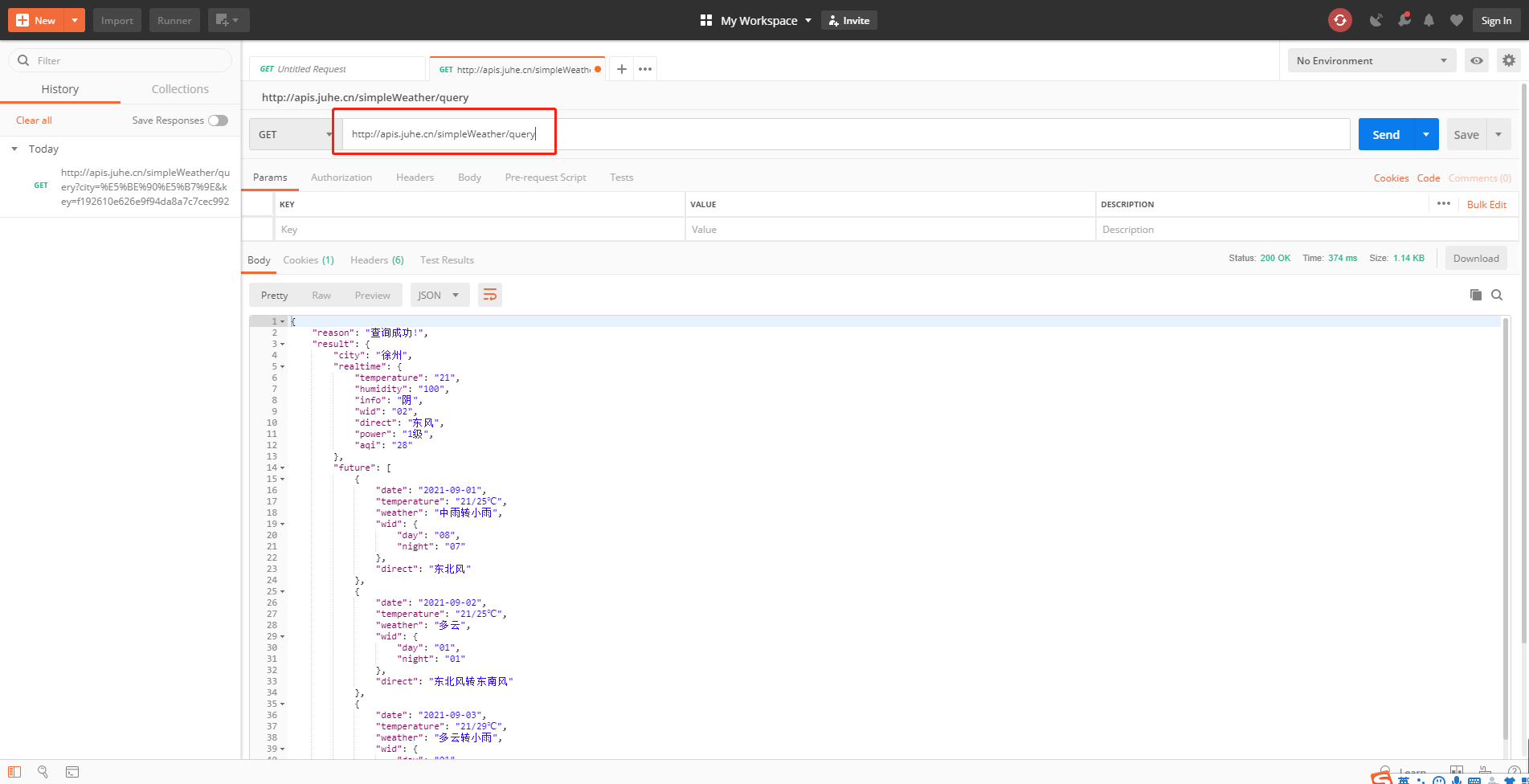
Task: Click the orange New button
Action: (36, 20)
